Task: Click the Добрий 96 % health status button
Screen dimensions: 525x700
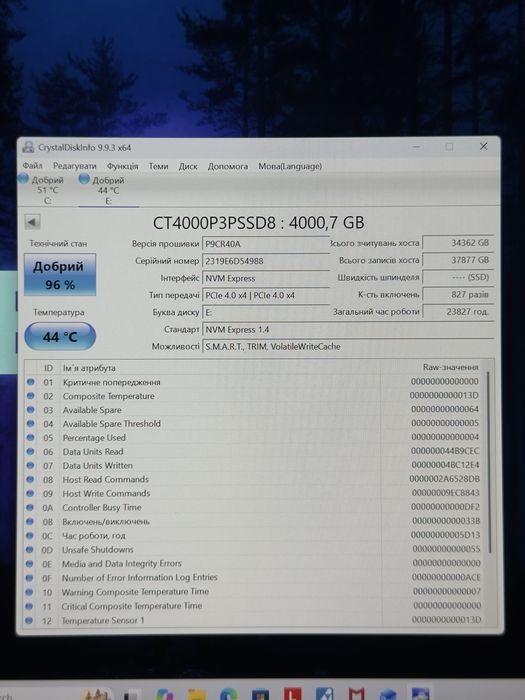Action: [x=59, y=275]
